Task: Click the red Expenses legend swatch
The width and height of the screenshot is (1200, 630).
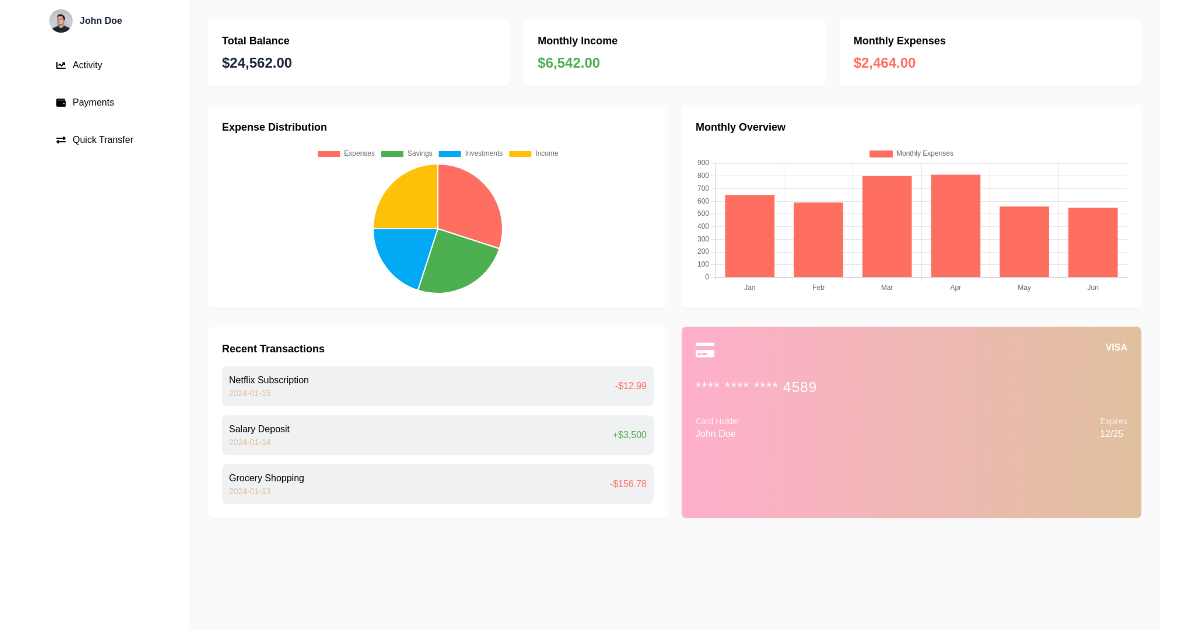Action: (x=328, y=153)
